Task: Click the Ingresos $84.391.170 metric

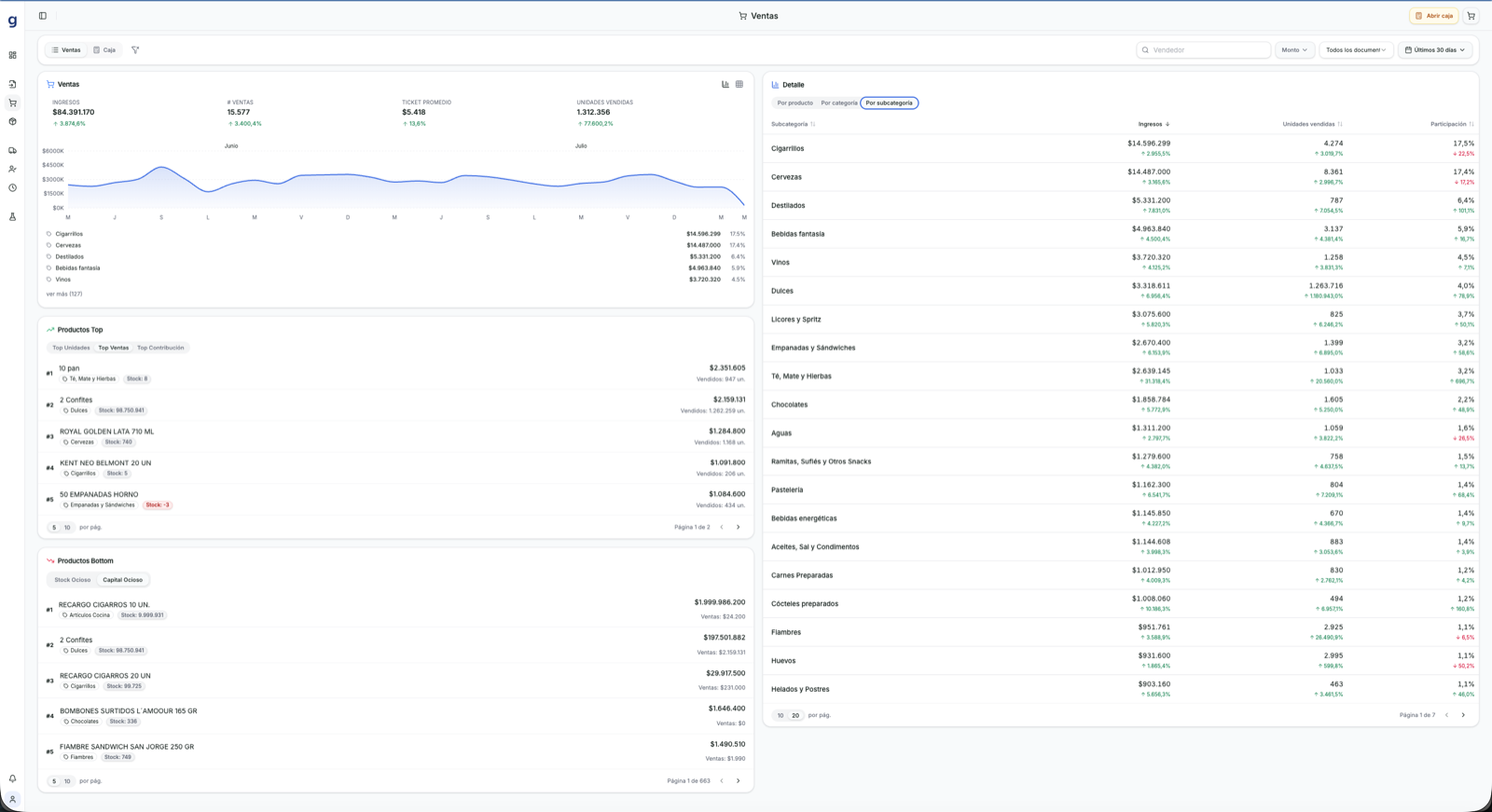Action: tap(73, 112)
